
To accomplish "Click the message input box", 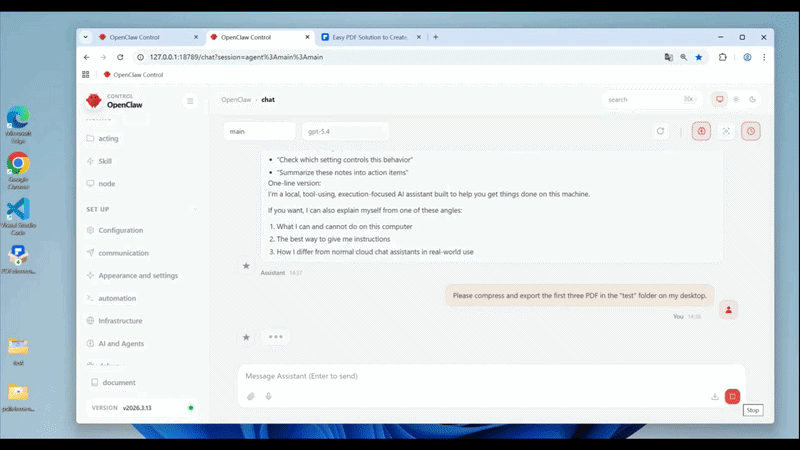I will 491,376.
